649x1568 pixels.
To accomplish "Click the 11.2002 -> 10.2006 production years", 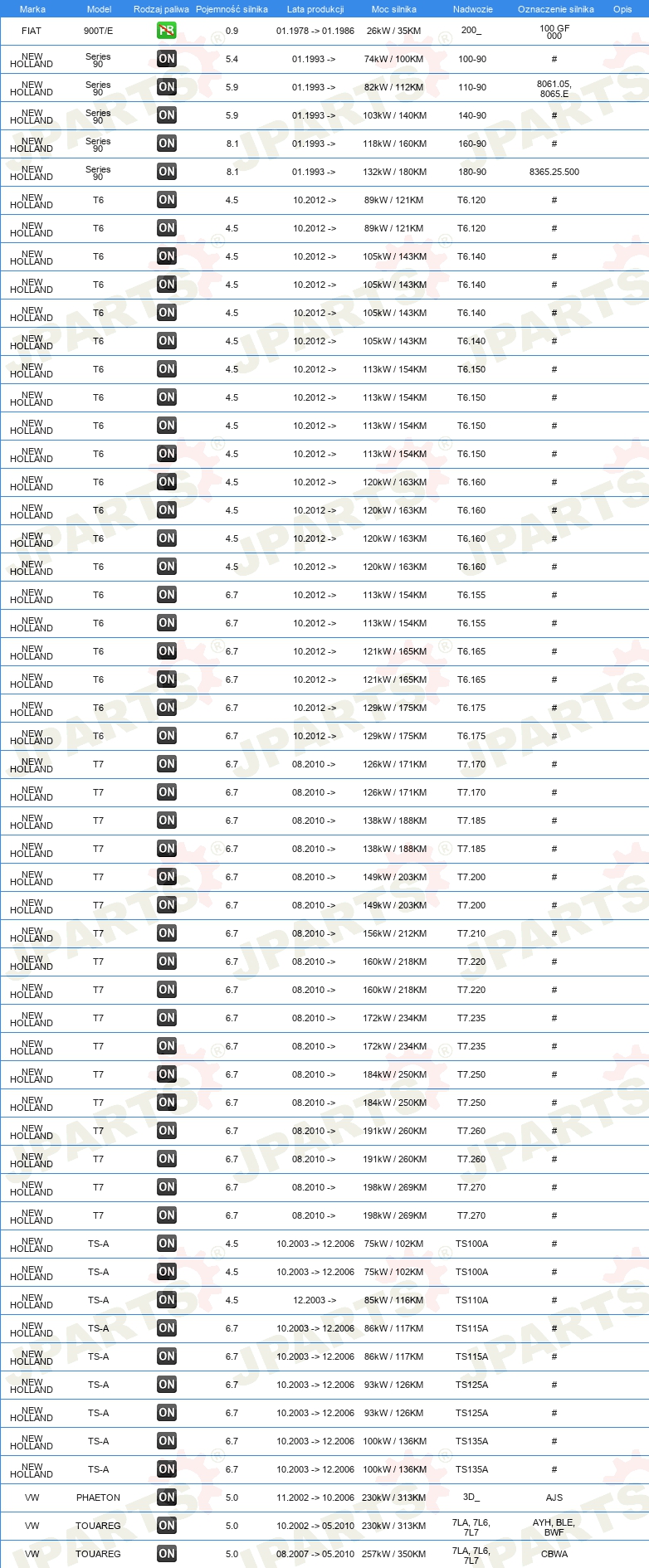I will [315, 1497].
